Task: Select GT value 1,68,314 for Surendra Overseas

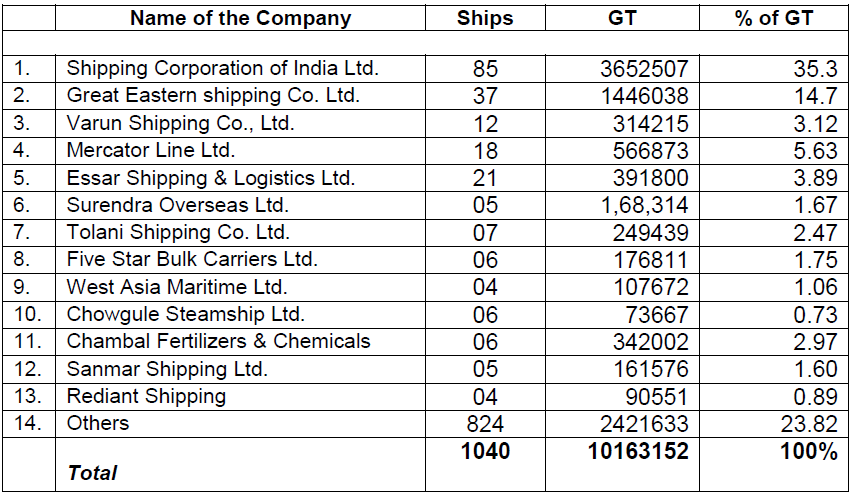Action: tap(642, 205)
